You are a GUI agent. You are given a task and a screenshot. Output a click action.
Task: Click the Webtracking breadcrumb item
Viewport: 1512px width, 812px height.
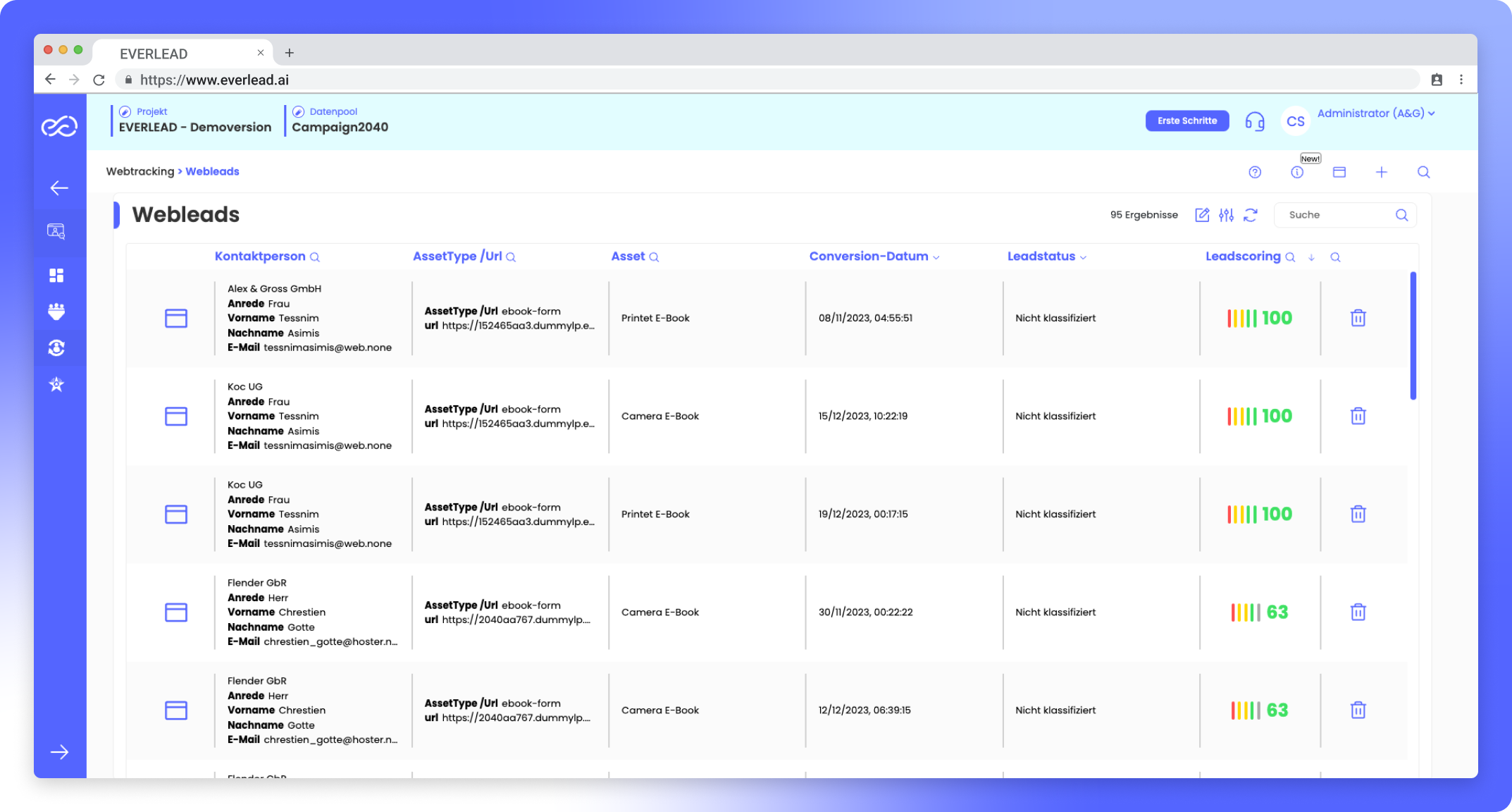pos(140,171)
